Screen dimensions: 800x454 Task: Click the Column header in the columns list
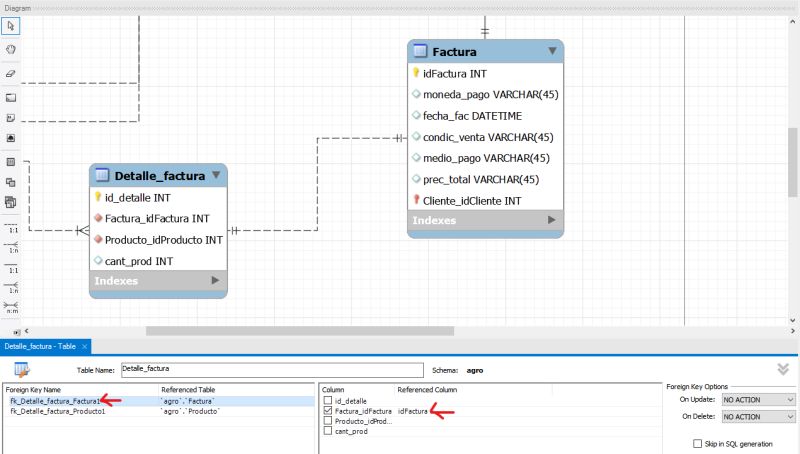(333, 390)
